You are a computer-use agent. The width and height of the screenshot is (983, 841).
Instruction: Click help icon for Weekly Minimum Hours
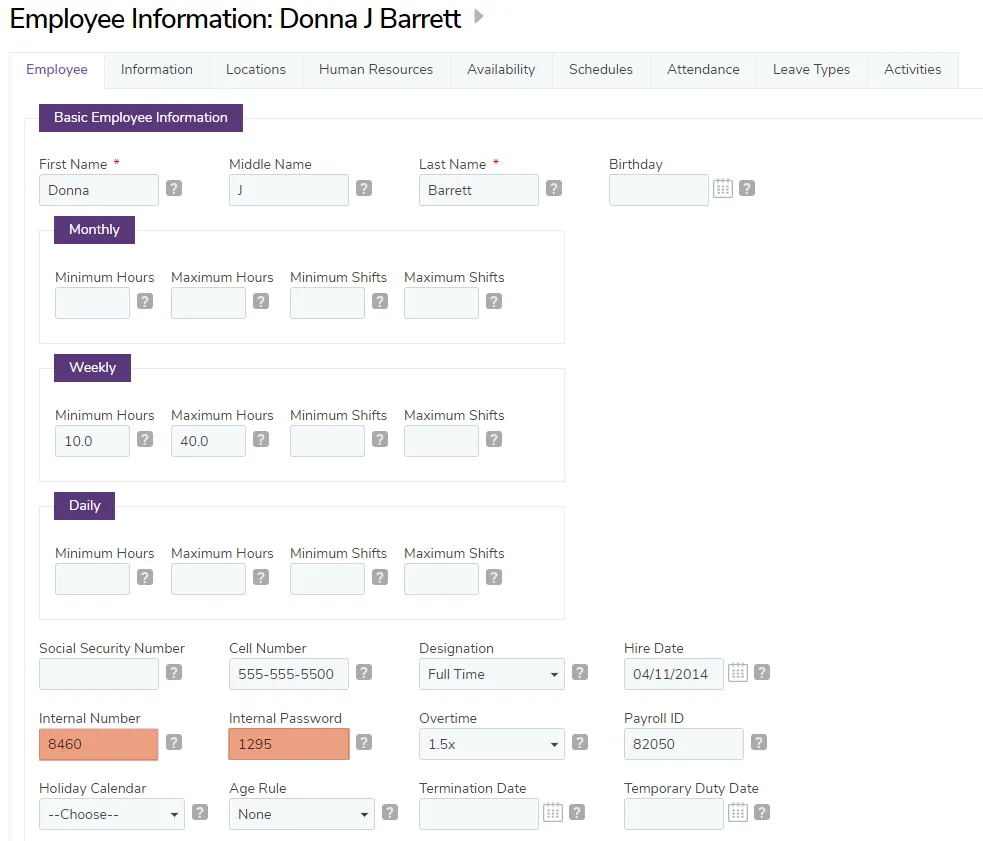[145, 439]
